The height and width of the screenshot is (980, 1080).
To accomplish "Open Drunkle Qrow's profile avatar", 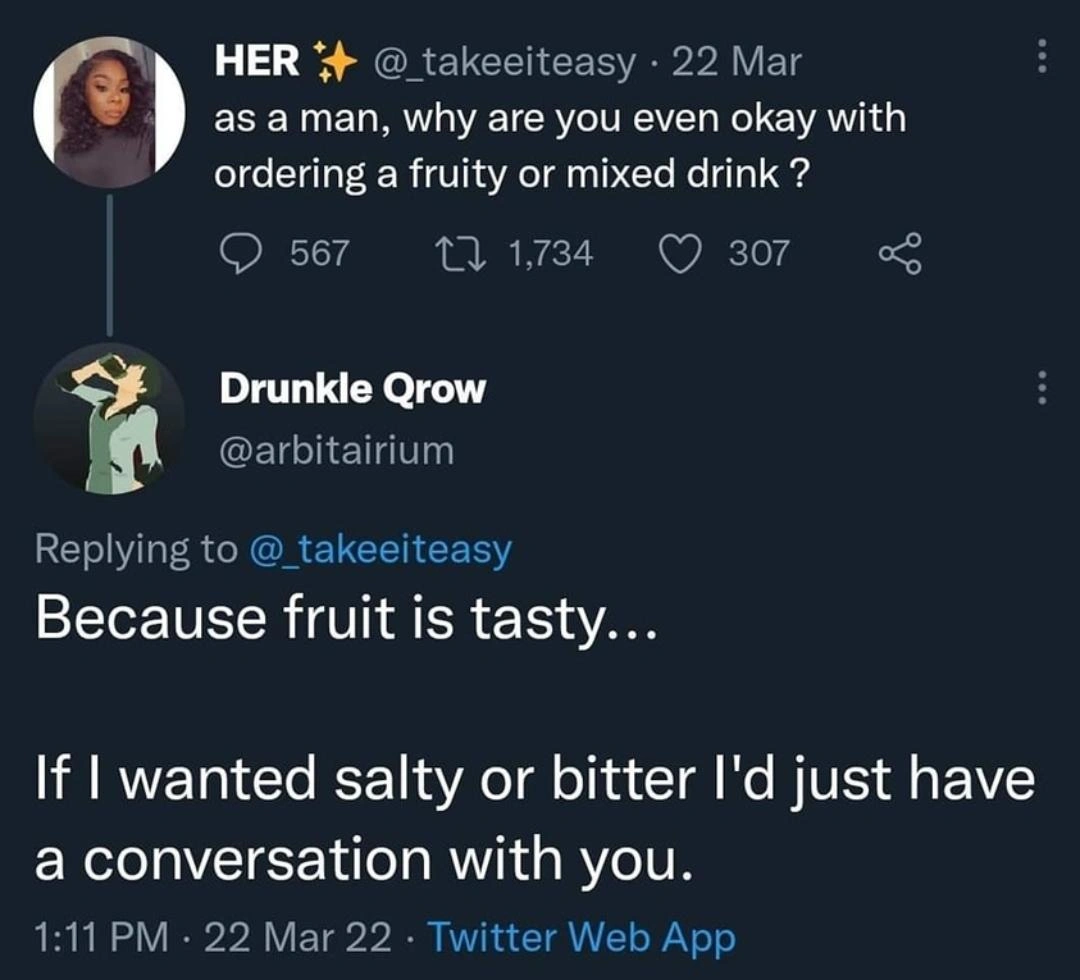I will click(x=109, y=418).
